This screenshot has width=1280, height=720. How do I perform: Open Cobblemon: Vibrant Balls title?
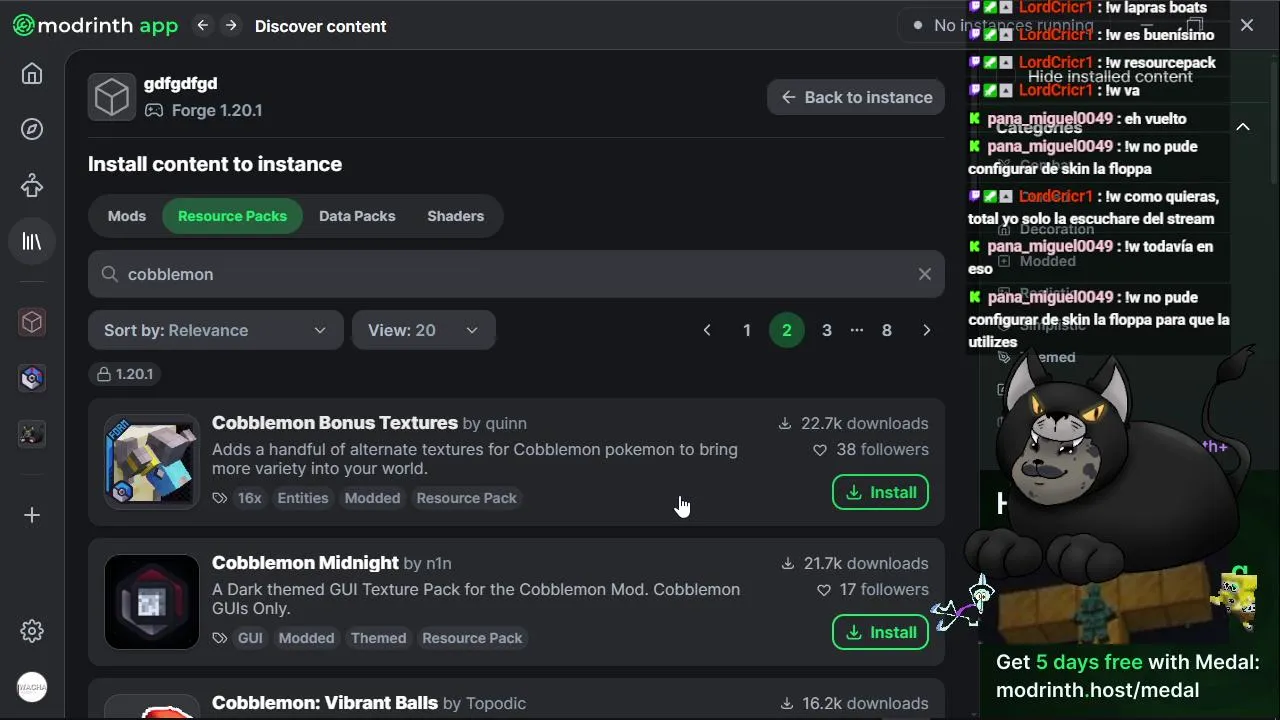(x=325, y=703)
